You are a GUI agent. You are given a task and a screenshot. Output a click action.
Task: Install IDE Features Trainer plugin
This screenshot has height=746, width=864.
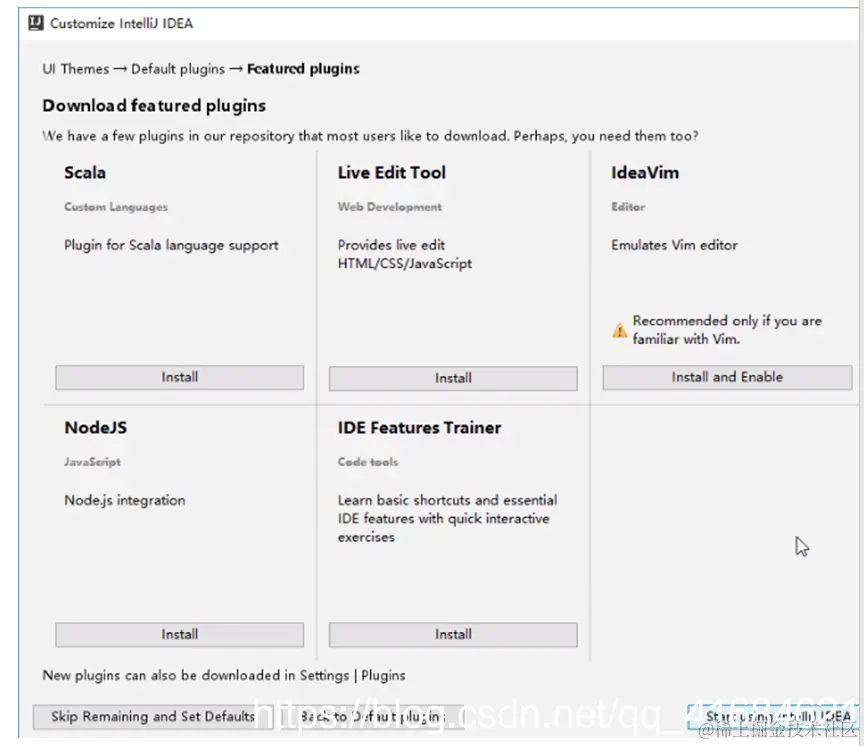[x=453, y=635]
